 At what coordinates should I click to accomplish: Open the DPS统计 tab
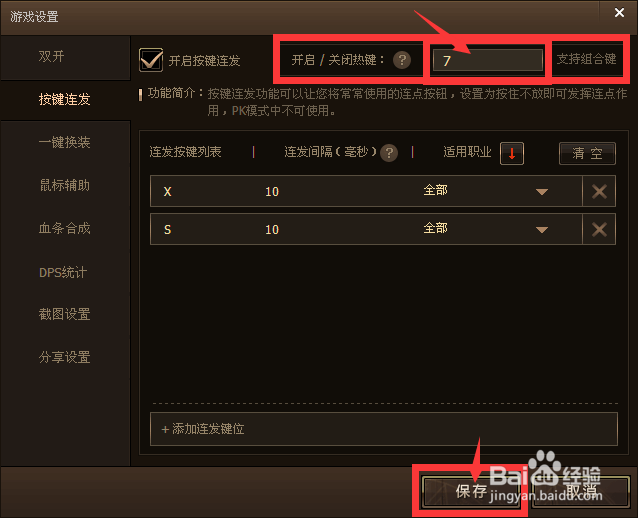(x=65, y=272)
